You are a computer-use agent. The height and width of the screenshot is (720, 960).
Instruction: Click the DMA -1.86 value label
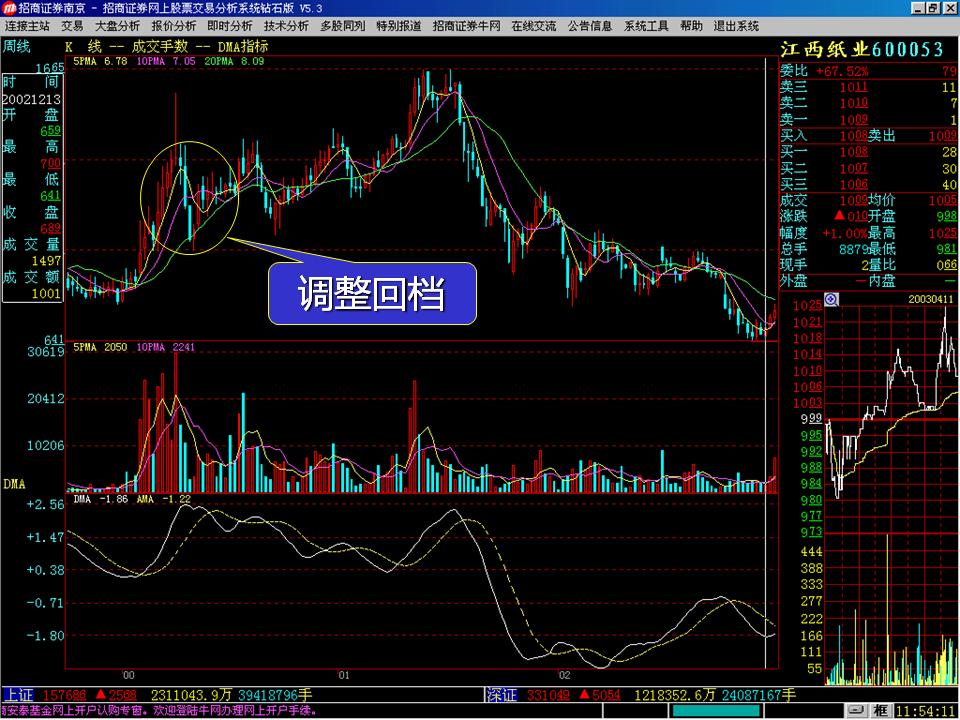click(x=100, y=500)
